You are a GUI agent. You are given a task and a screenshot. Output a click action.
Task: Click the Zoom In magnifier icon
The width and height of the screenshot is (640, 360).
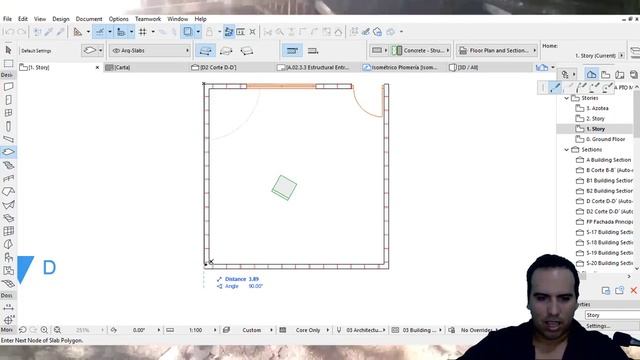click(44, 330)
